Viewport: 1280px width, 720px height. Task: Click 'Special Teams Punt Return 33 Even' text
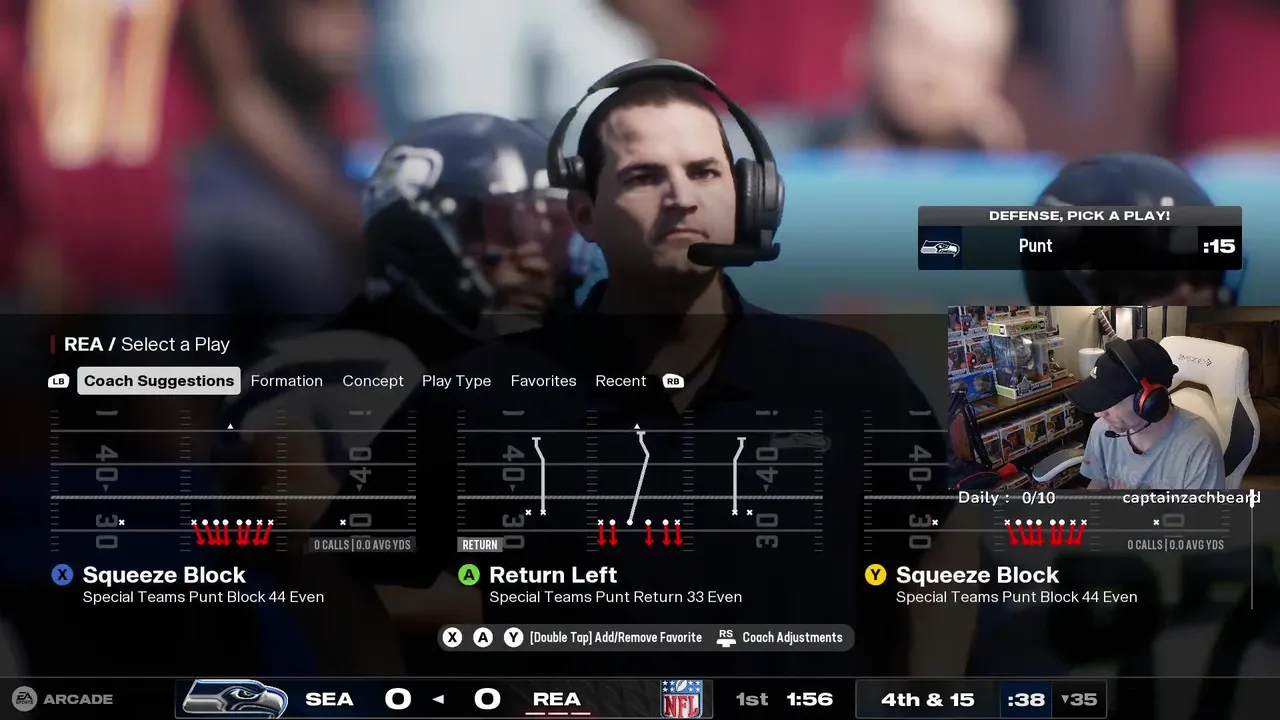point(615,597)
